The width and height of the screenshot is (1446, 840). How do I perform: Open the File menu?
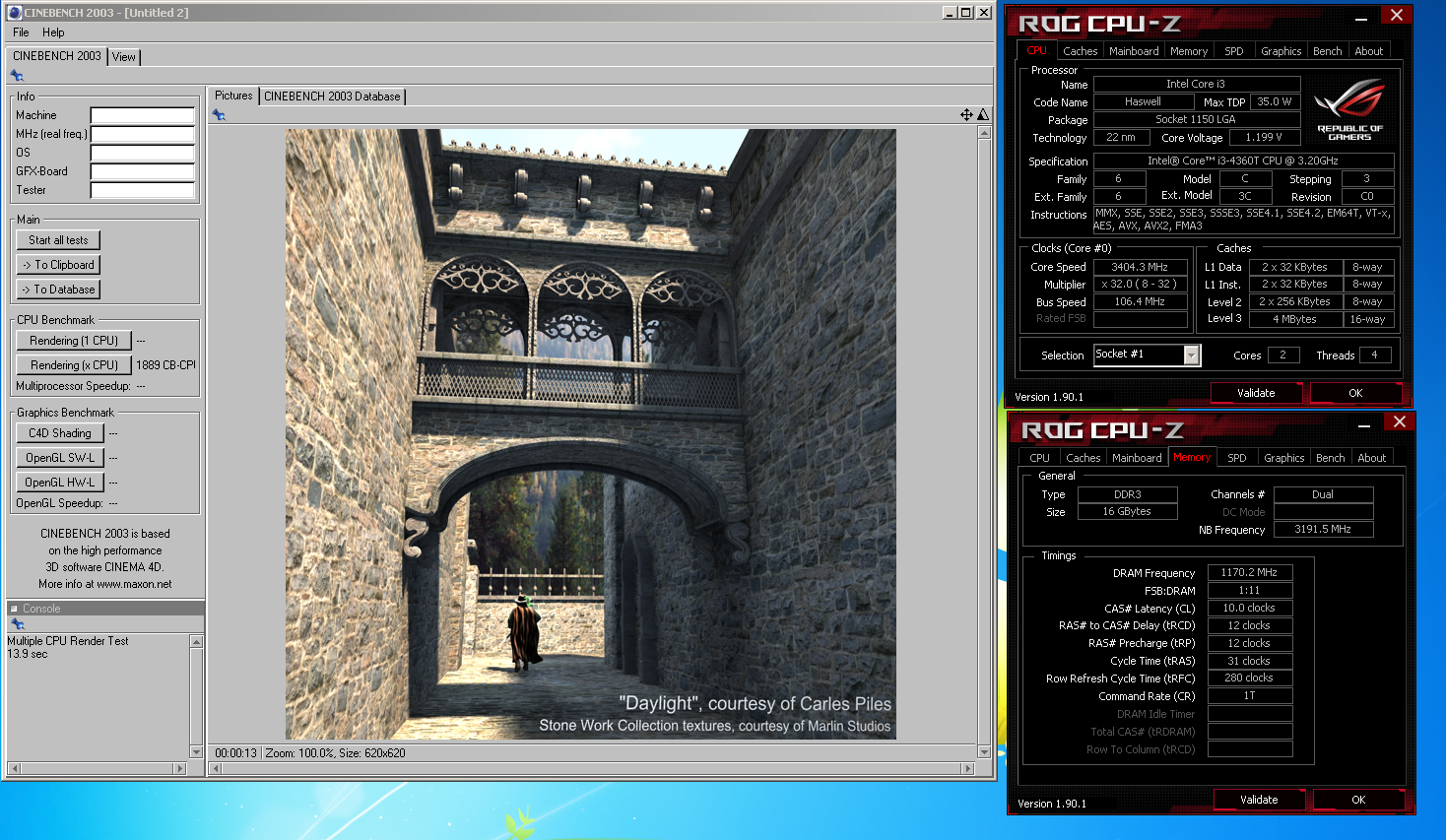coord(21,32)
